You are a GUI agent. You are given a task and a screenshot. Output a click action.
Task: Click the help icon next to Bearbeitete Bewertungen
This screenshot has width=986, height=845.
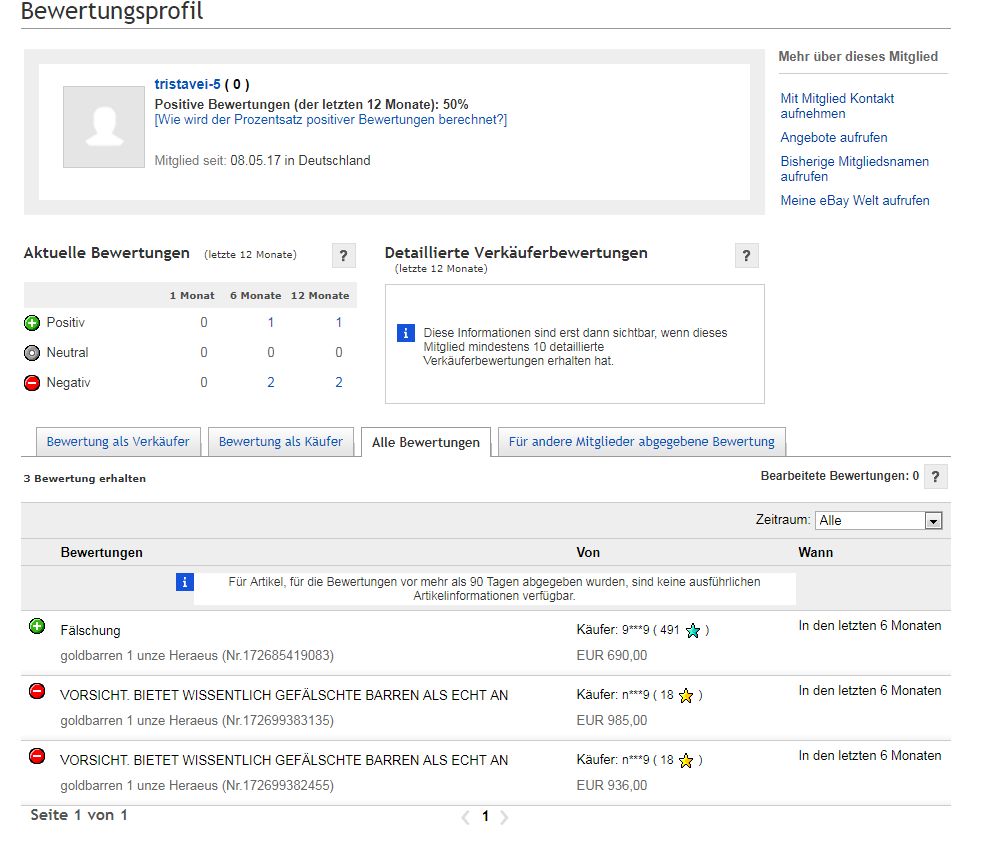point(935,477)
